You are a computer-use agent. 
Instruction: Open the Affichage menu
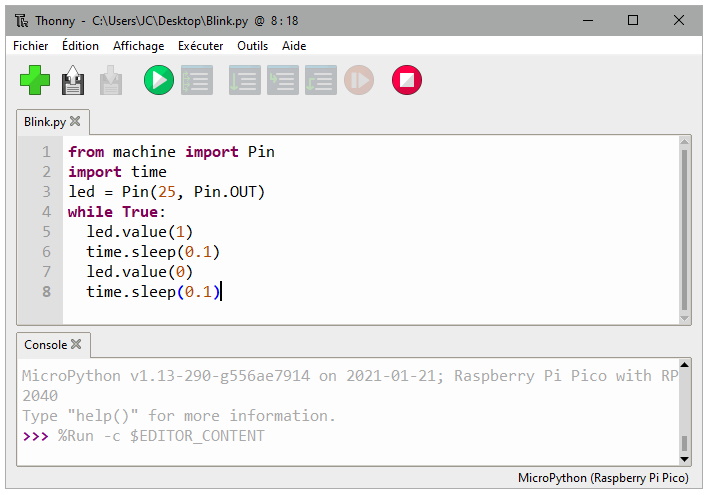click(138, 46)
